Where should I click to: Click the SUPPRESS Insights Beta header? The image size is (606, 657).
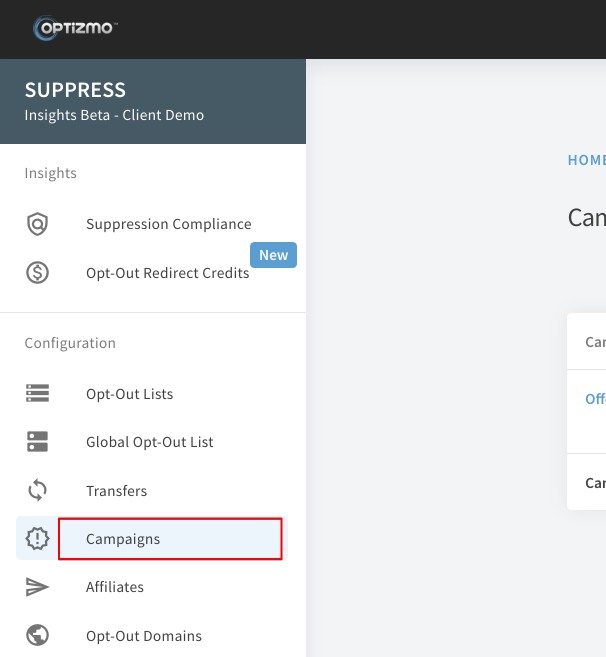(x=153, y=101)
